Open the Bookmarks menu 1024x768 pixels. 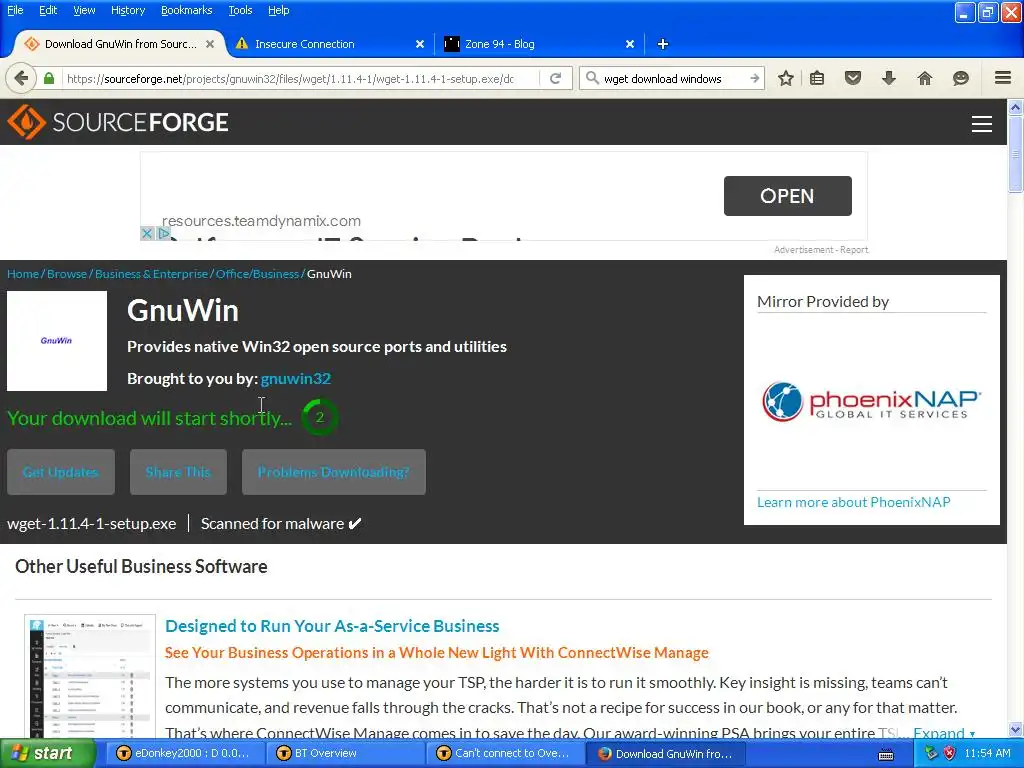[x=186, y=10]
